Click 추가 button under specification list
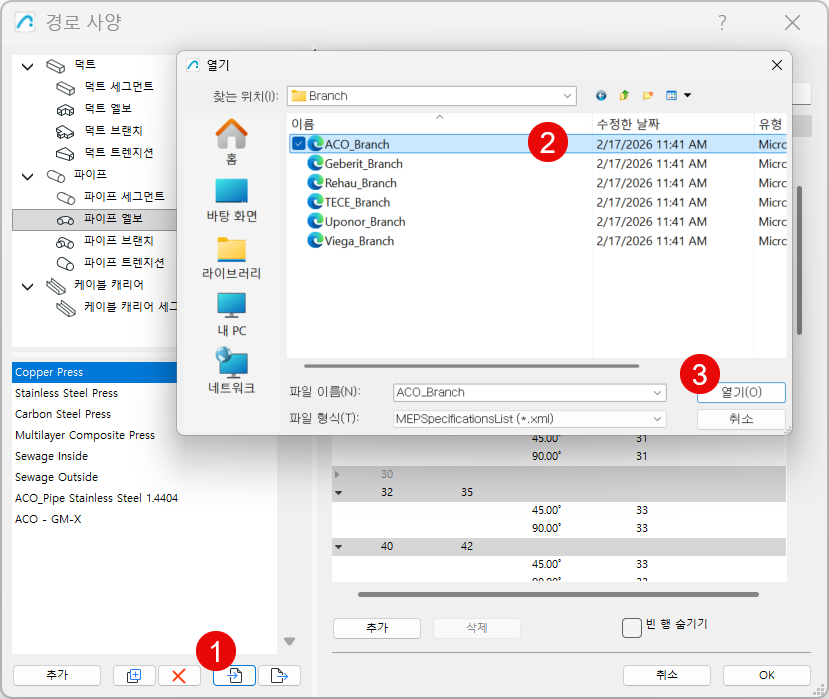Image resolution: width=829 pixels, height=699 pixels. pyautogui.click(x=57, y=675)
